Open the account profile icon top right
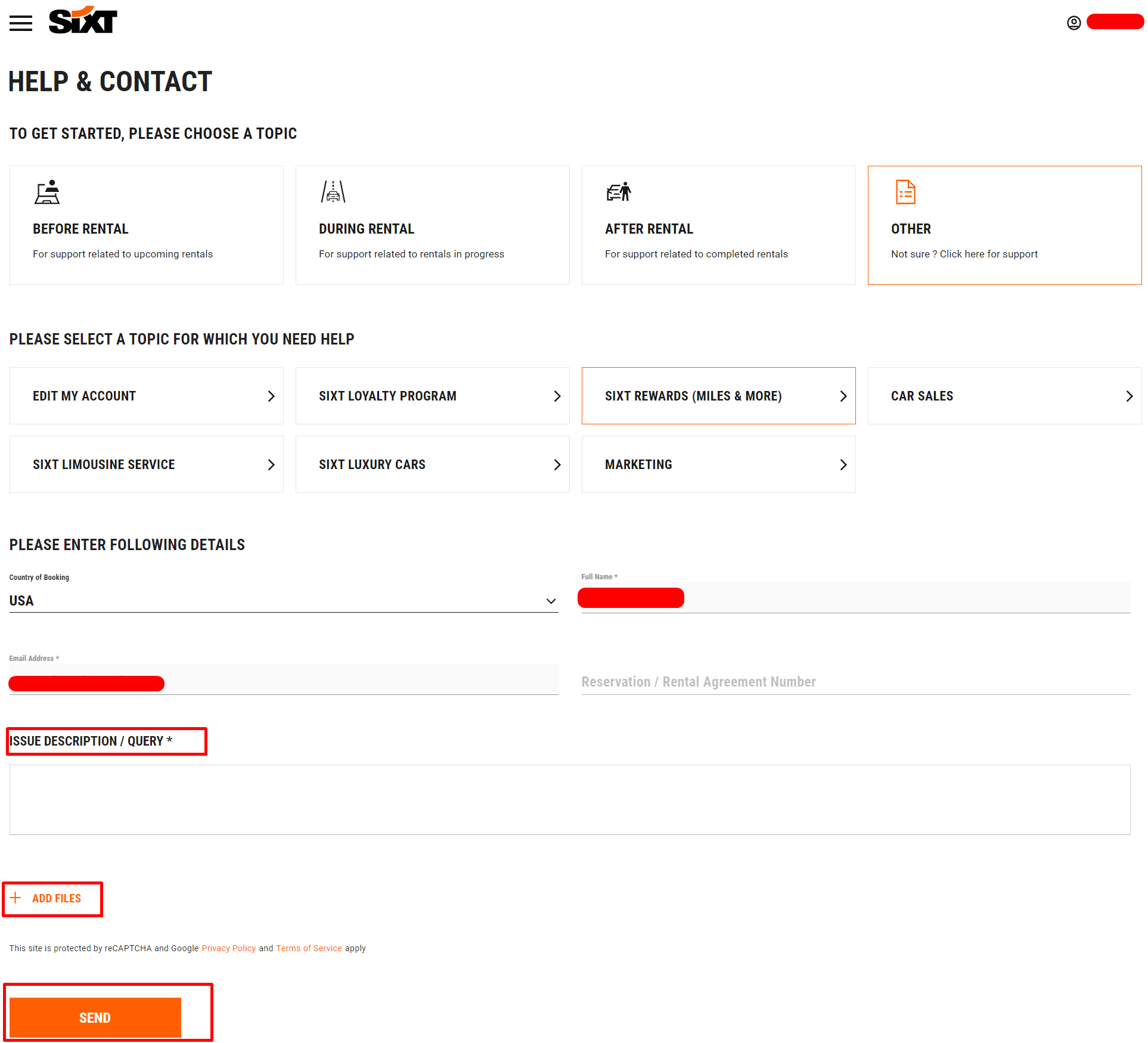1148x1043 pixels. [1073, 23]
